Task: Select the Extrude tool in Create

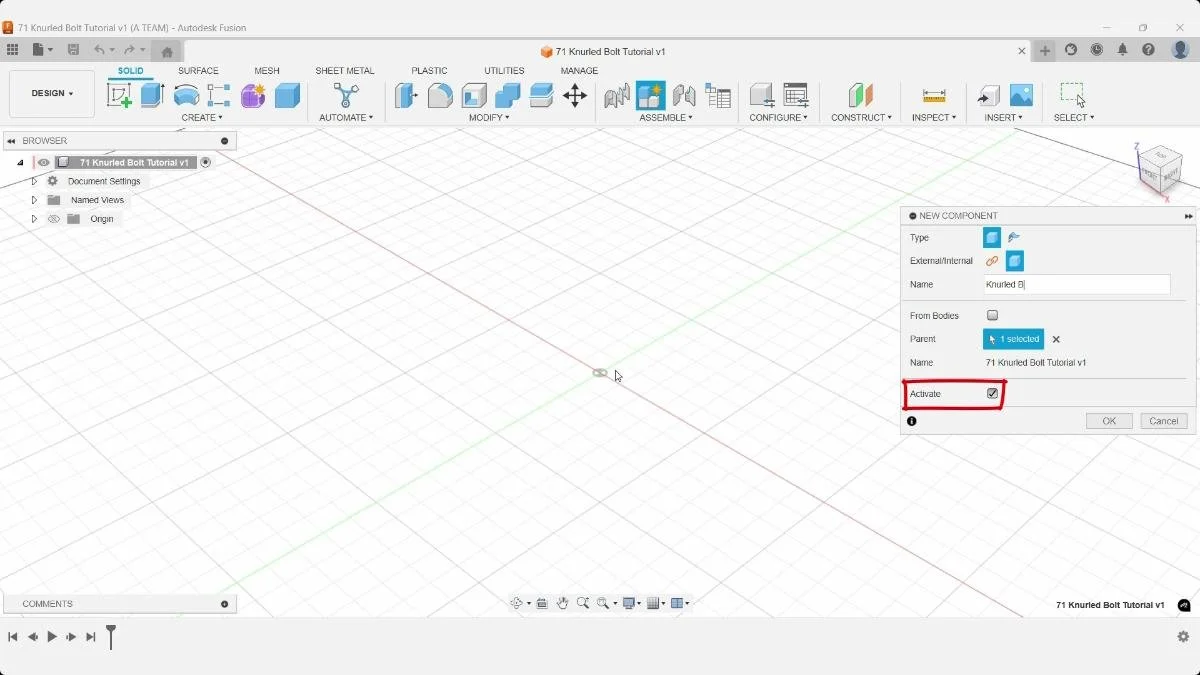Action: (x=152, y=95)
